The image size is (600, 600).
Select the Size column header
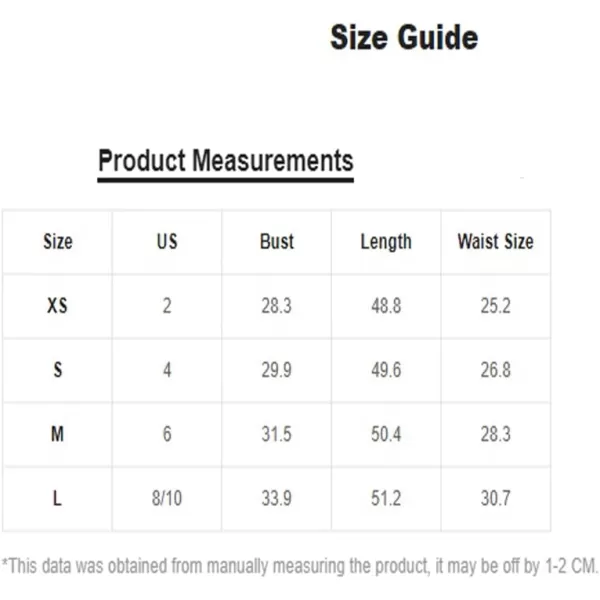tap(58, 242)
